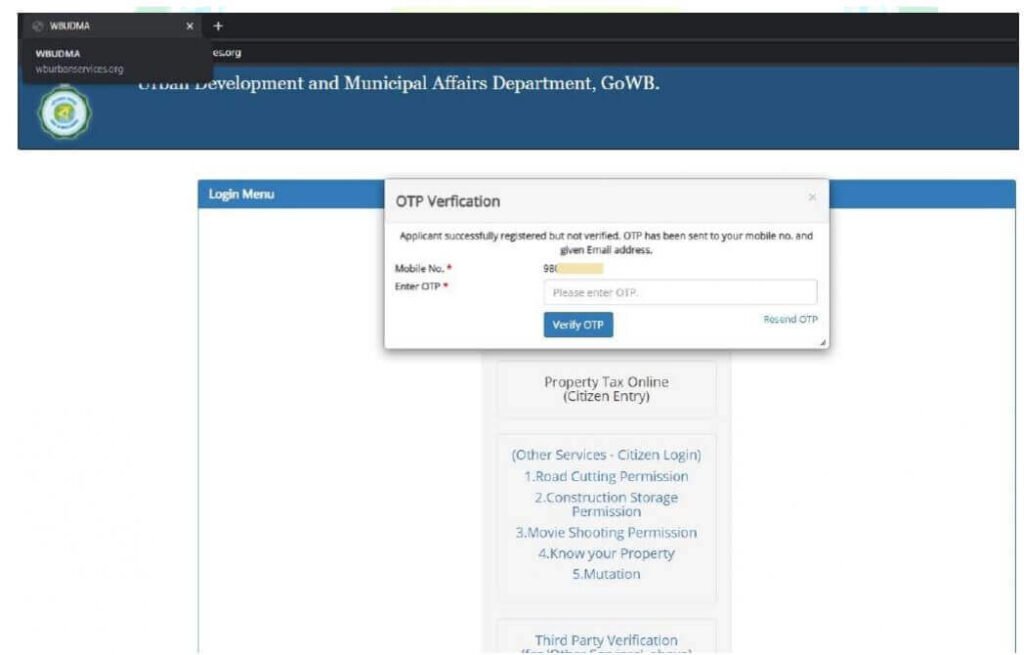Click the browser address bar URL
Screen dimensions: 1024x655
[x=227, y=52]
